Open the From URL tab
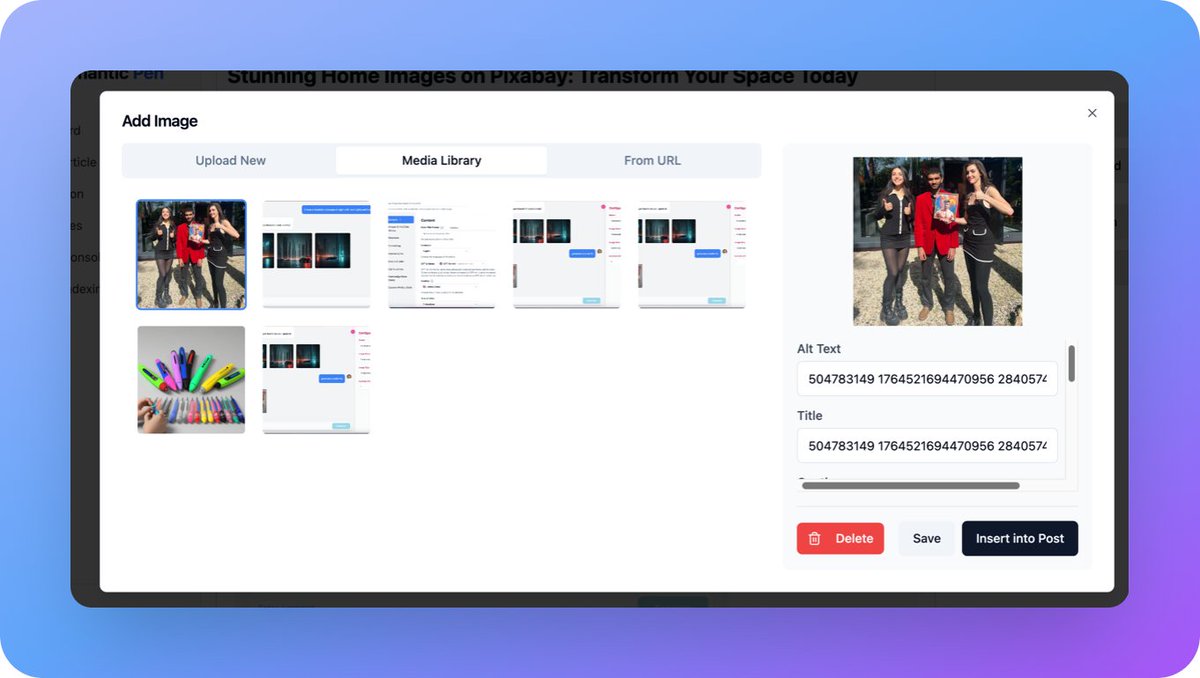 [x=652, y=160]
